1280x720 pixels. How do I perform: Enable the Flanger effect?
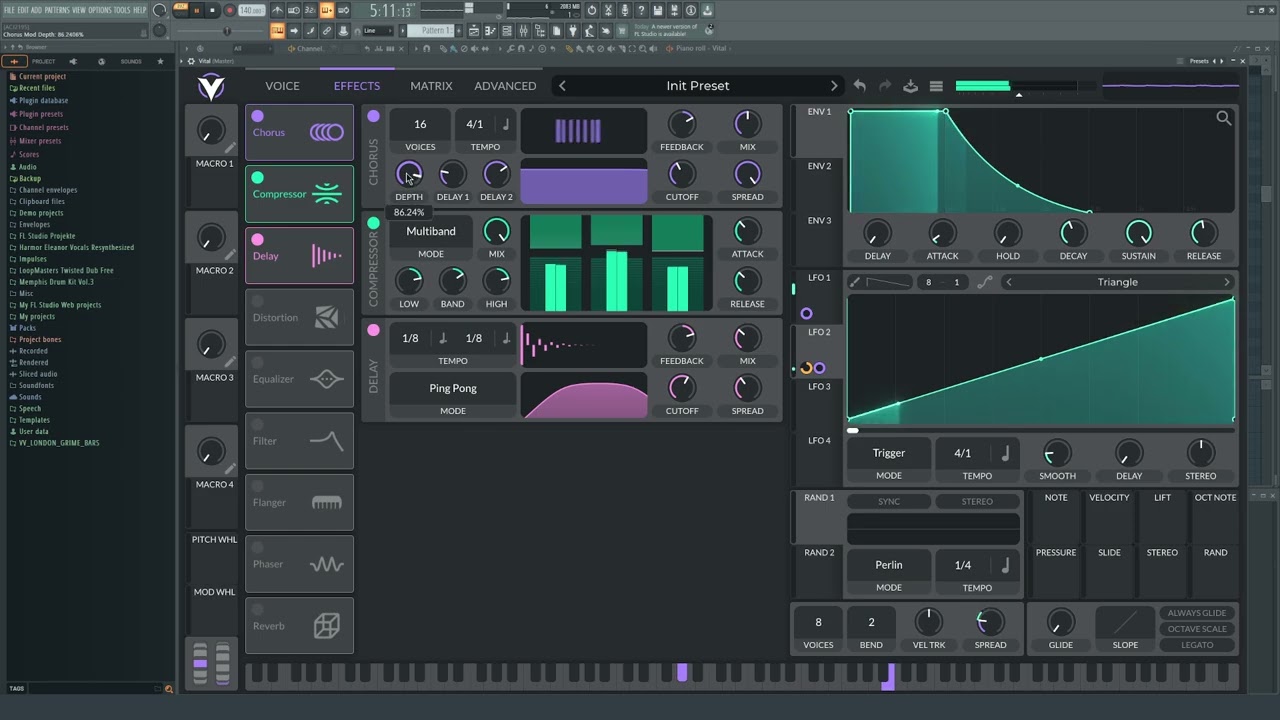point(257,486)
